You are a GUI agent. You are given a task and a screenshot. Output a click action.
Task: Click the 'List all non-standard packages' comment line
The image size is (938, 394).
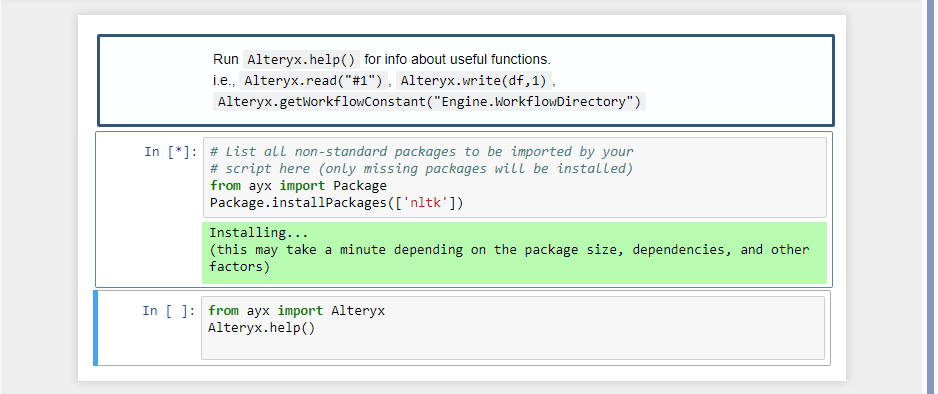[421, 152]
